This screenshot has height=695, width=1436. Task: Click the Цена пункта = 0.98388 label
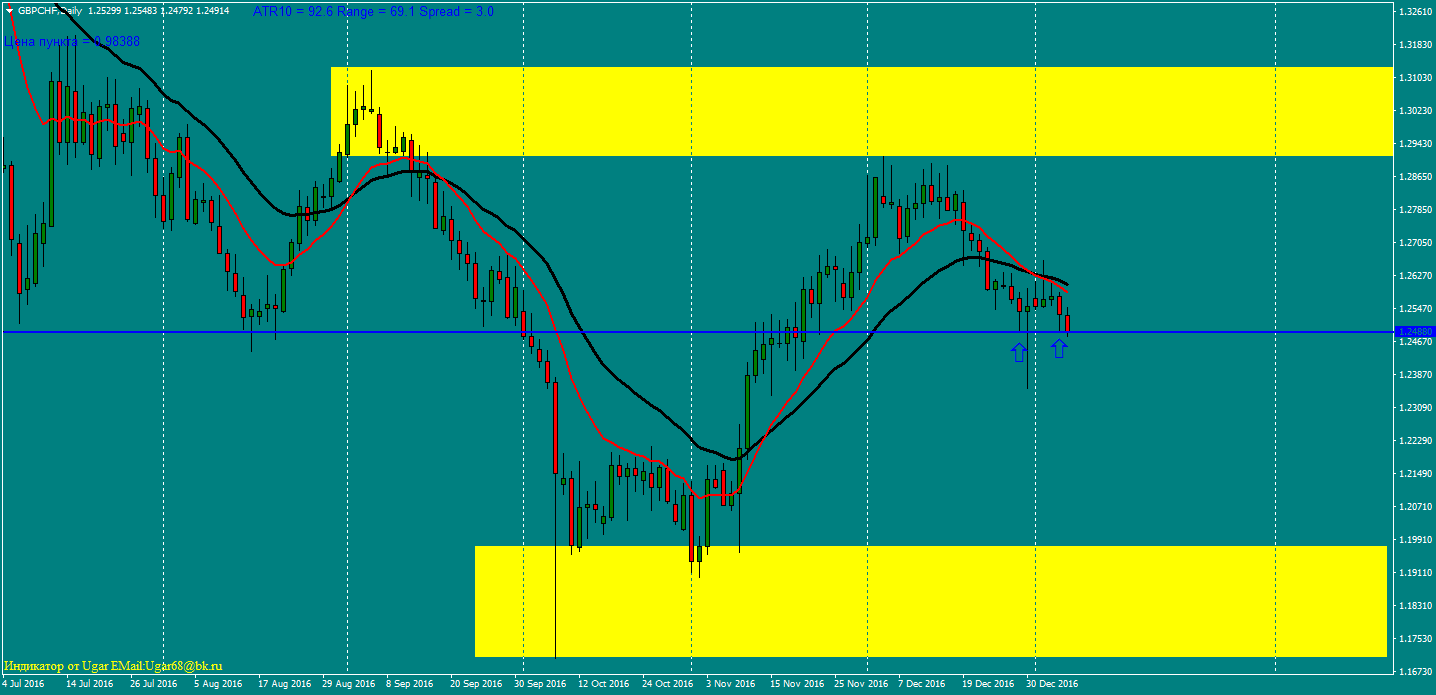pos(72,42)
